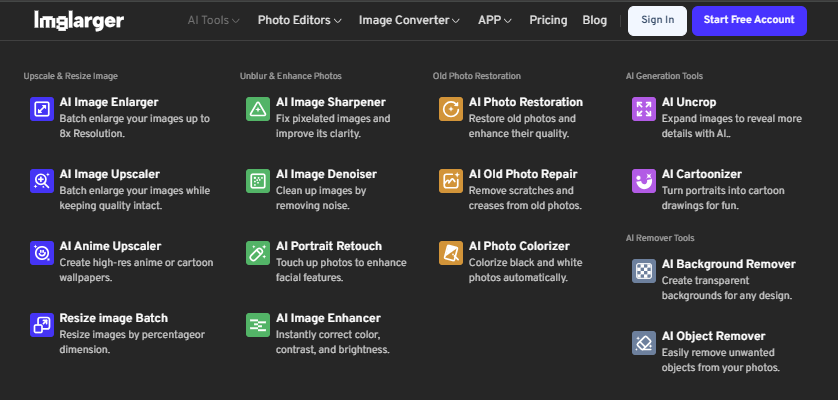Click the AI Portrait Retouch icon
The width and height of the screenshot is (838, 400).
coord(258,253)
